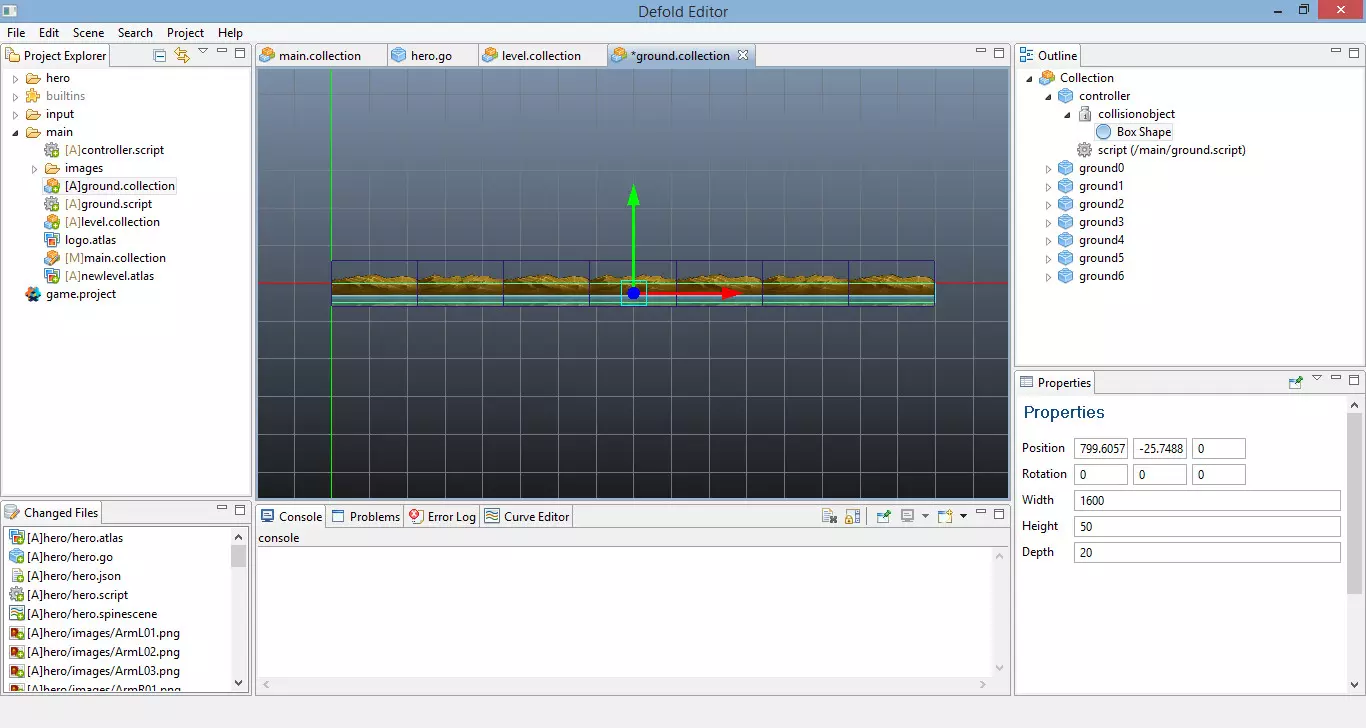Click the Width input field
The height and width of the screenshot is (728, 1366).
[x=1206, y=500]
